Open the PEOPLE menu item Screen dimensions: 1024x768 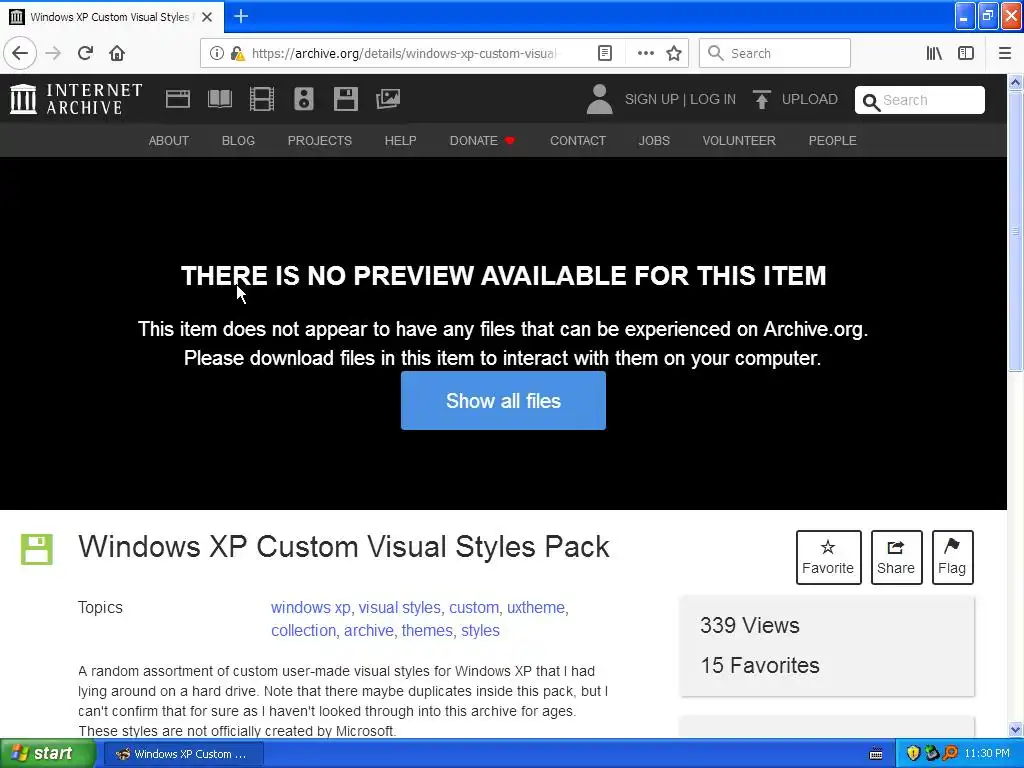833,140
